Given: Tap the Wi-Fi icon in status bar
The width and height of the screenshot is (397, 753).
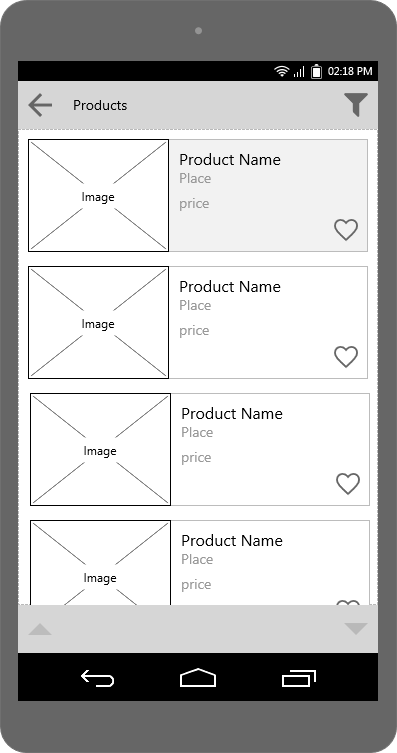Looking at the screenshot, I should (282, 72).
